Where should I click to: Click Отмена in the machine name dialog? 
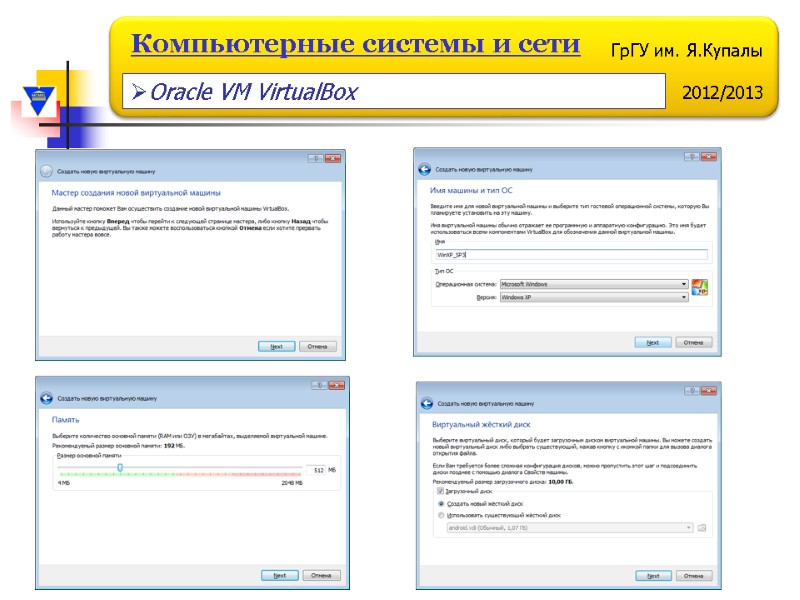tap(694, 342)
